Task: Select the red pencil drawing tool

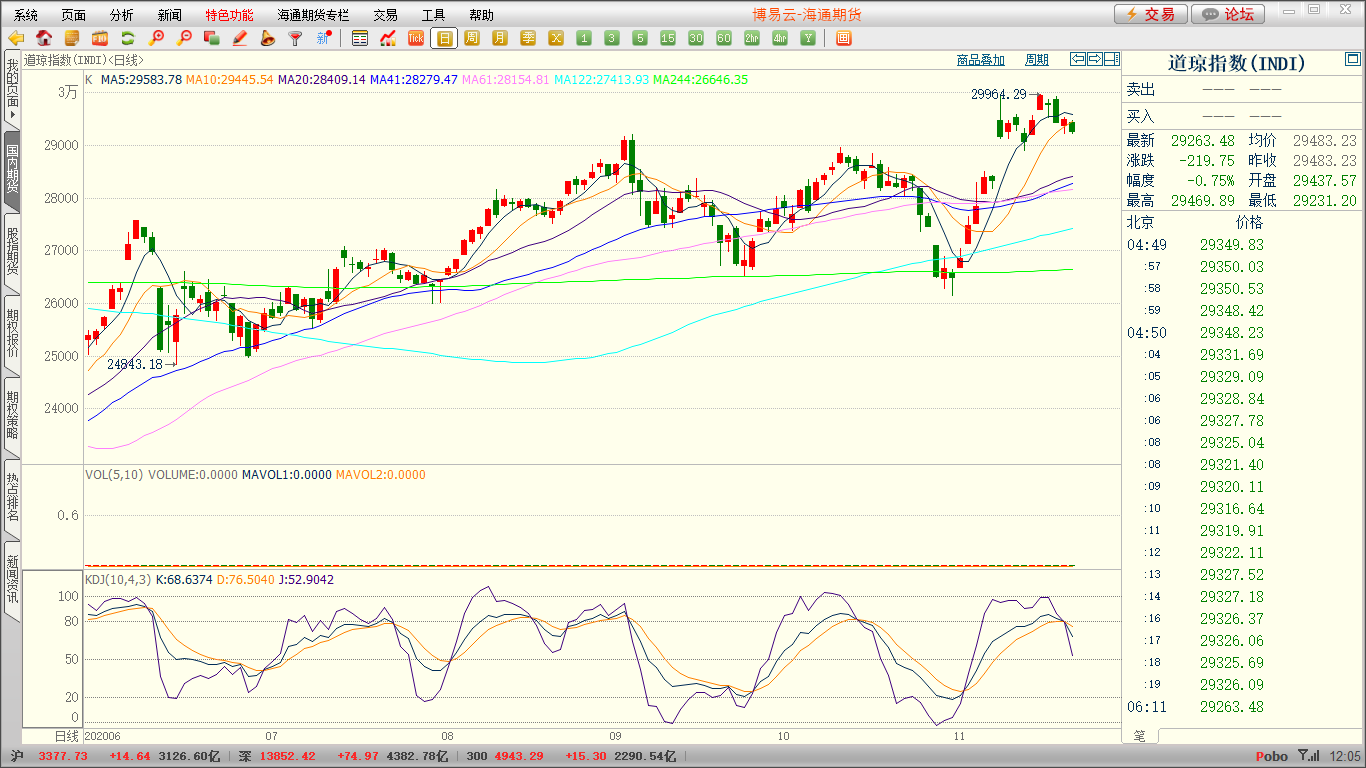Action: click(239, 39)
